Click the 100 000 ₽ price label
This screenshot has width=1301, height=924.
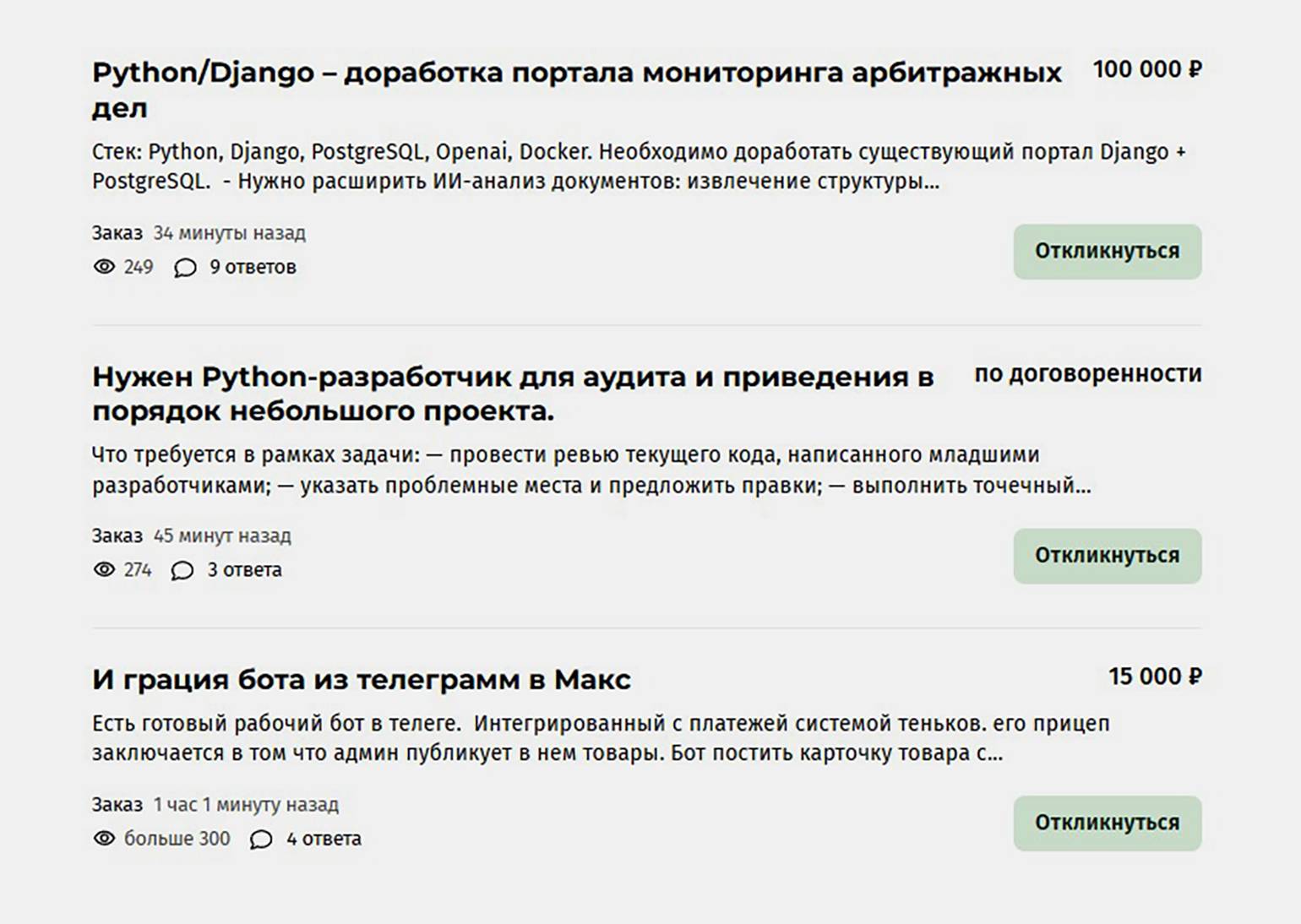point(1147,69)
